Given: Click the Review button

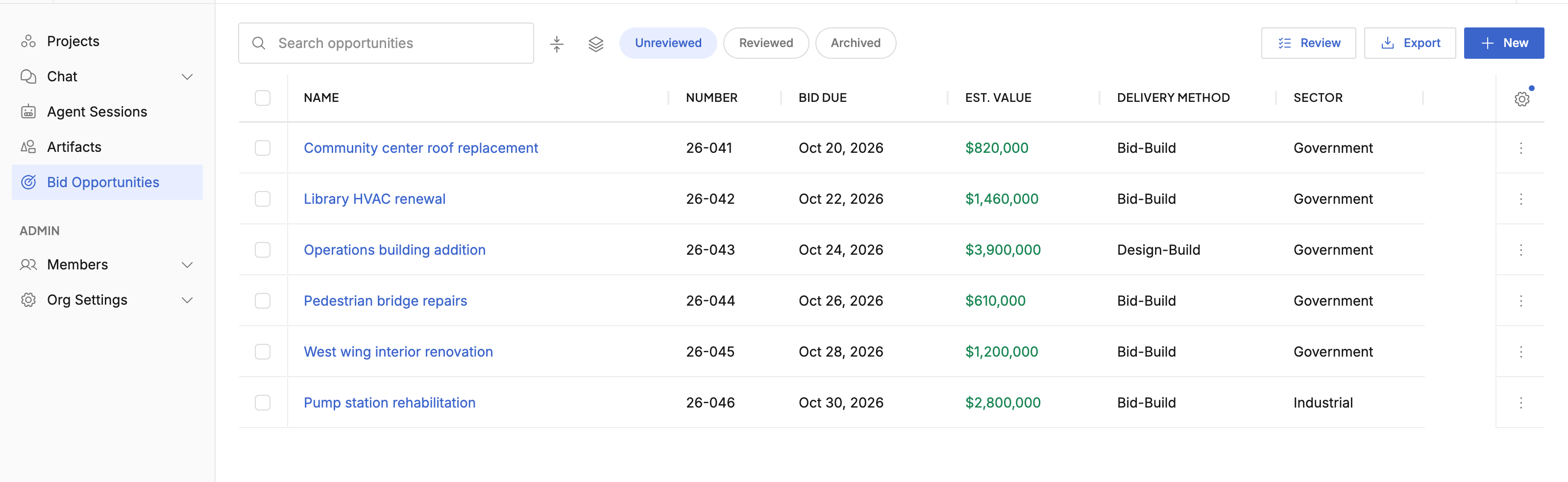Looking at the screenshot, I should pyautogui.click(x=1308, y=43).
